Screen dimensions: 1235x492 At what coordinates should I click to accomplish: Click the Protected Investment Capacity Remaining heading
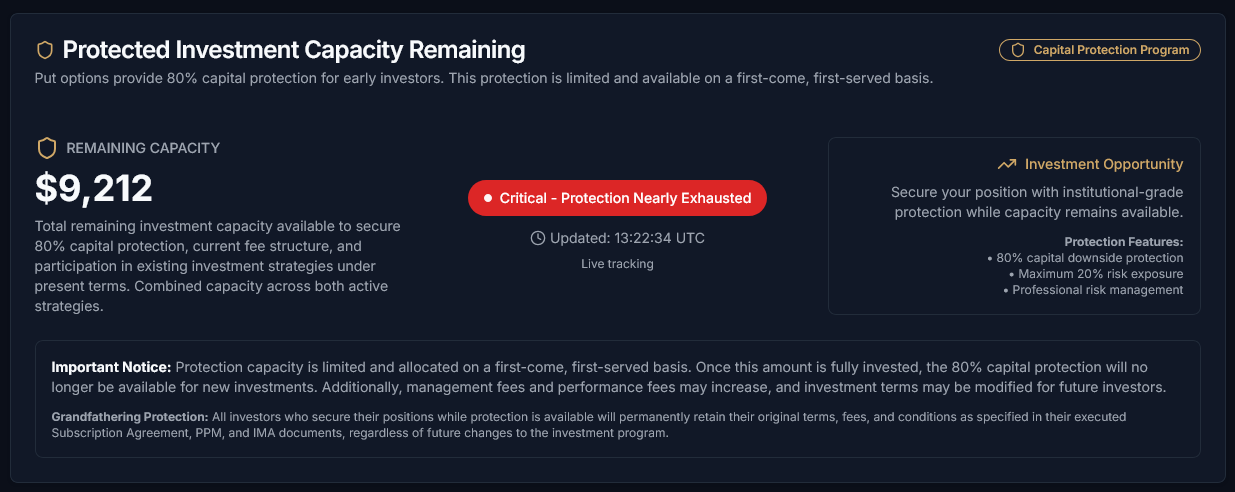click(x=293, y=50)
